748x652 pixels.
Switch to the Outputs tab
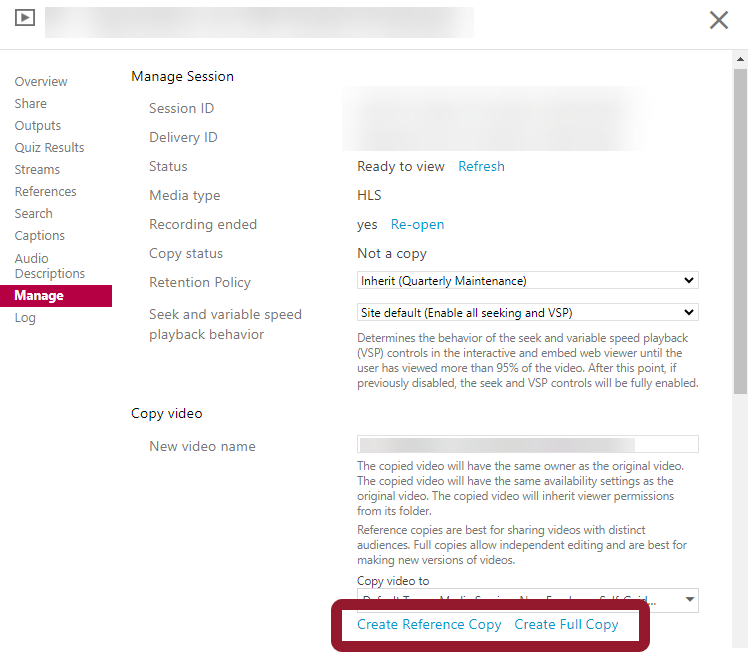38,126
